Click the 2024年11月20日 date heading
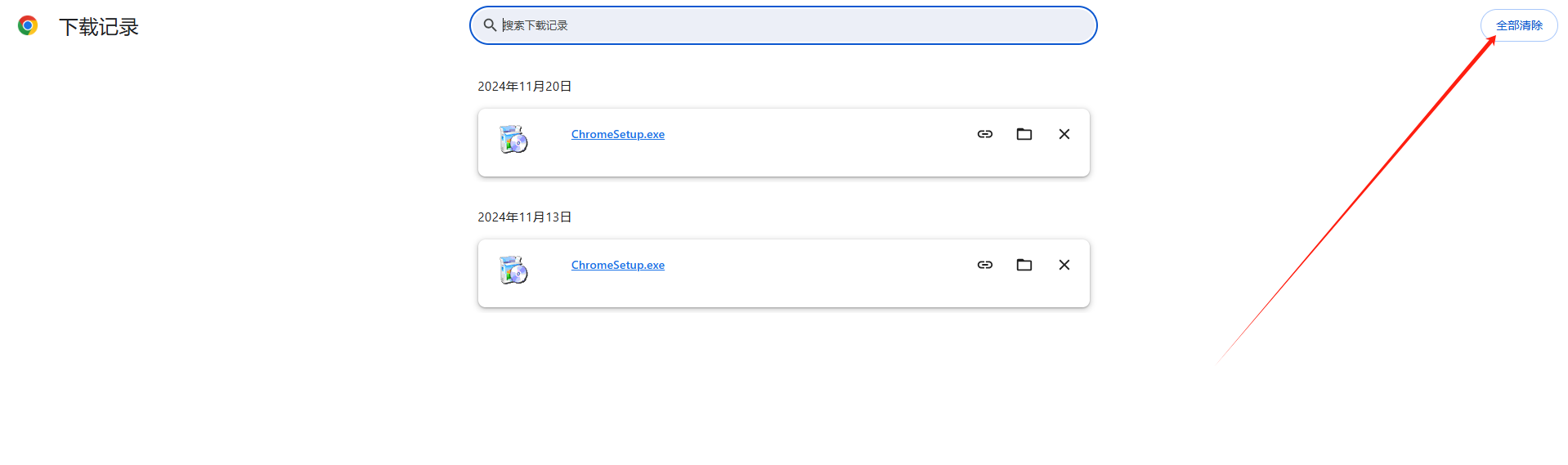 point(525,87)
